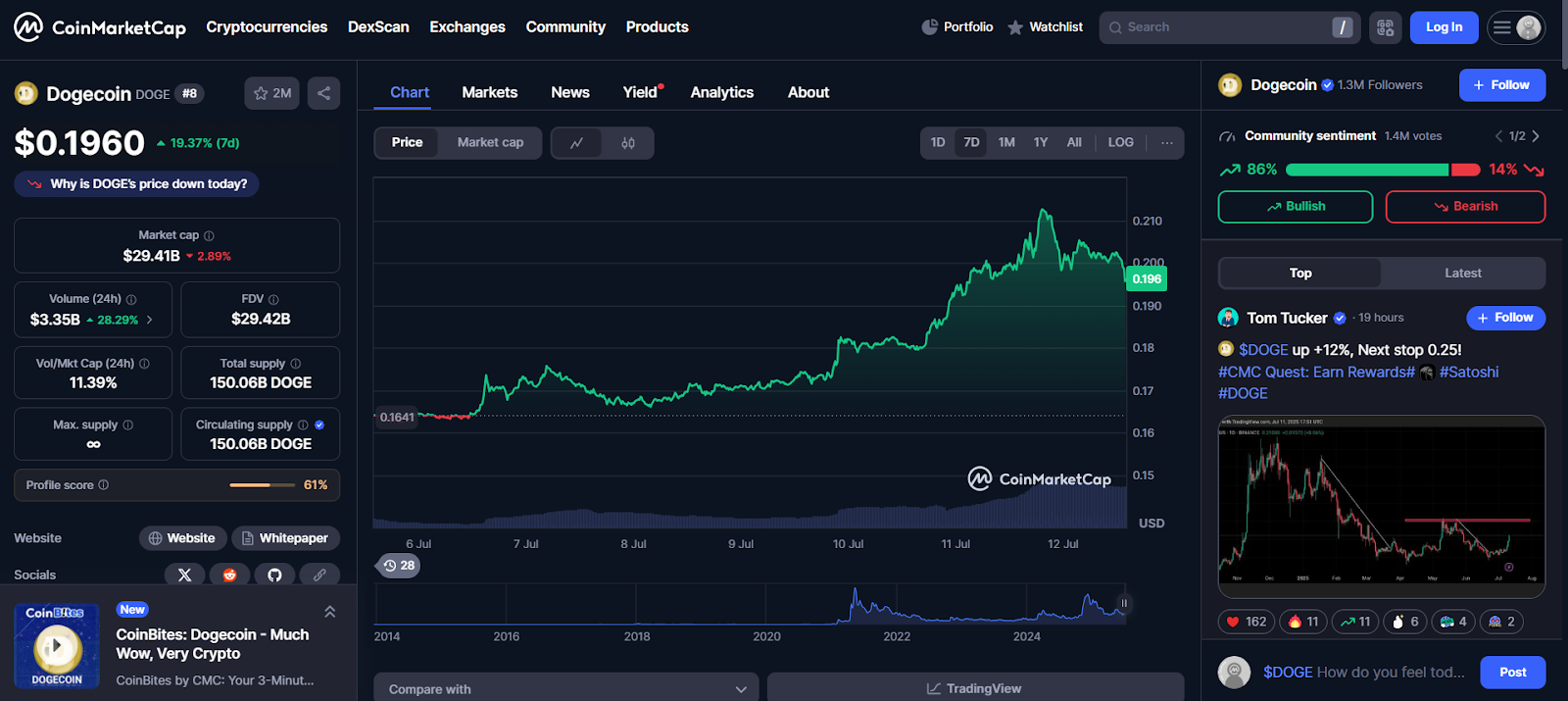Set chart range to 1Y
Viewport: 1568px width, 701px height.
[1041, 143]
